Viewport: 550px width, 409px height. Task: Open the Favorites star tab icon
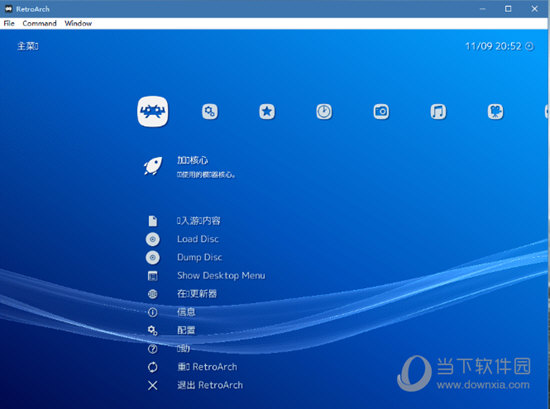tap(267, 112)
